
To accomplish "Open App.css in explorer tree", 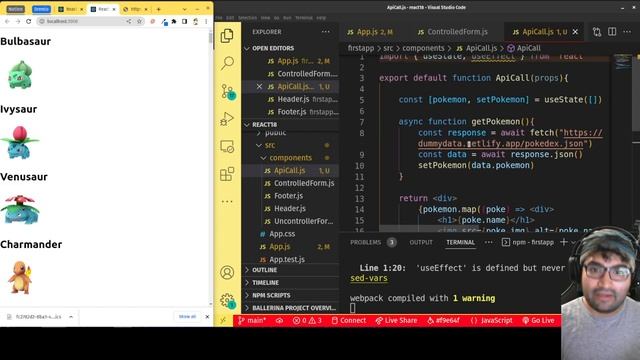I will pos(282,234).
